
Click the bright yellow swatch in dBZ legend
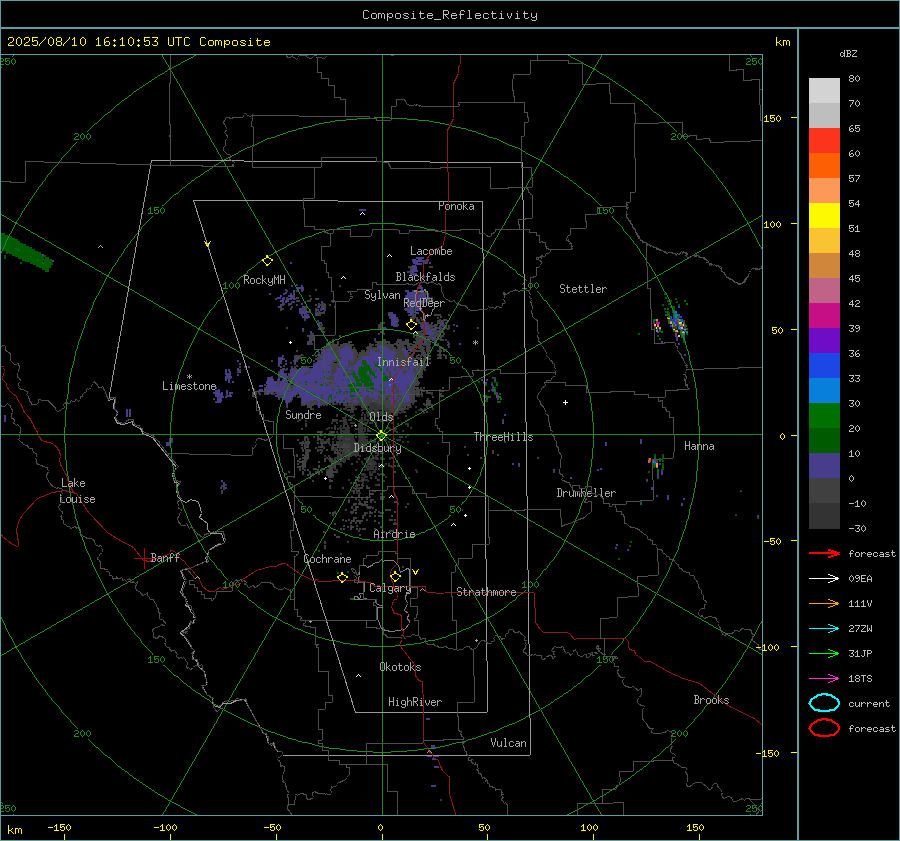pos(824,215)
